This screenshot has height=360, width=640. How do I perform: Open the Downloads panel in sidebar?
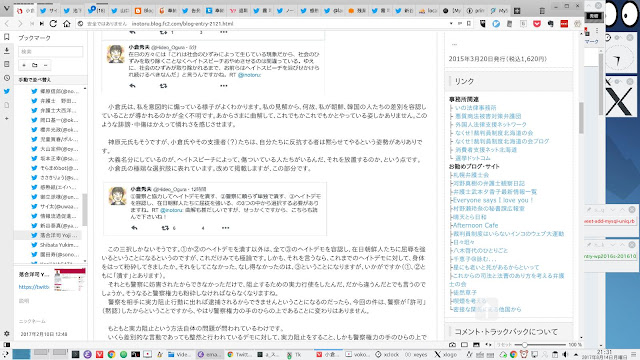pyautogui.click(x=7, y=51)
